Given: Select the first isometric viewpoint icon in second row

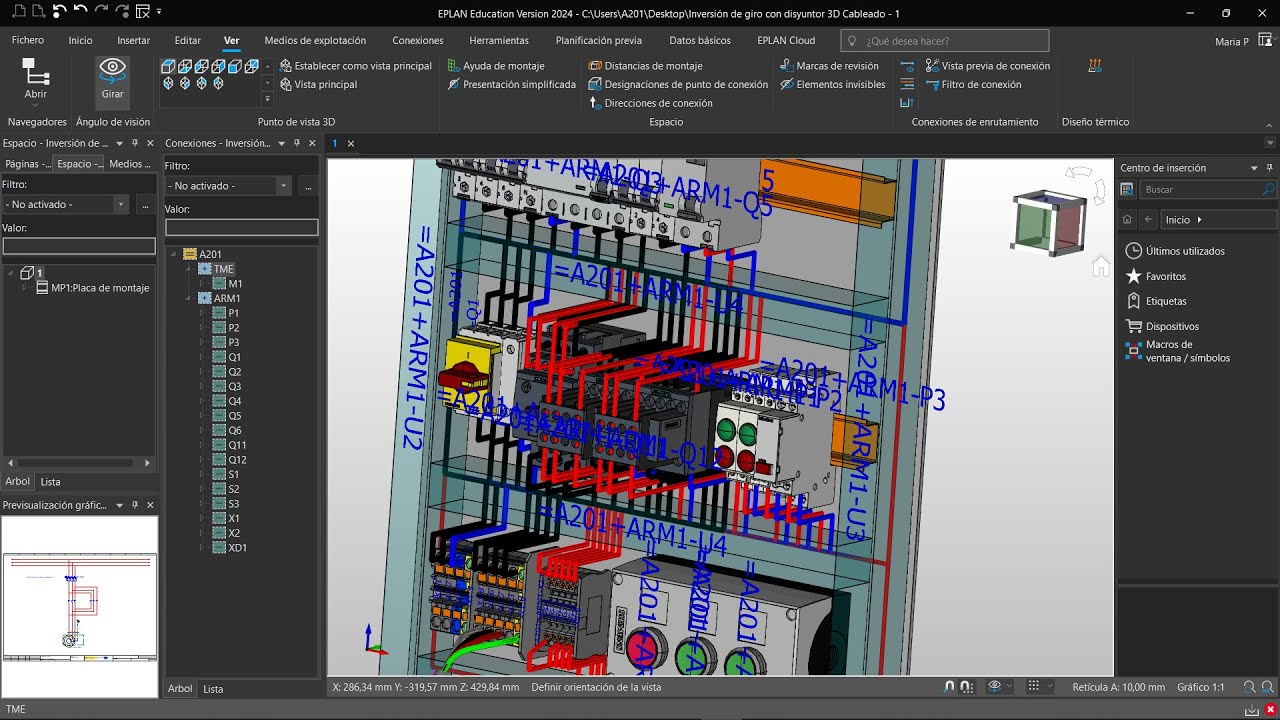Looking at the screenshot, I should click(x=168, y=84).
